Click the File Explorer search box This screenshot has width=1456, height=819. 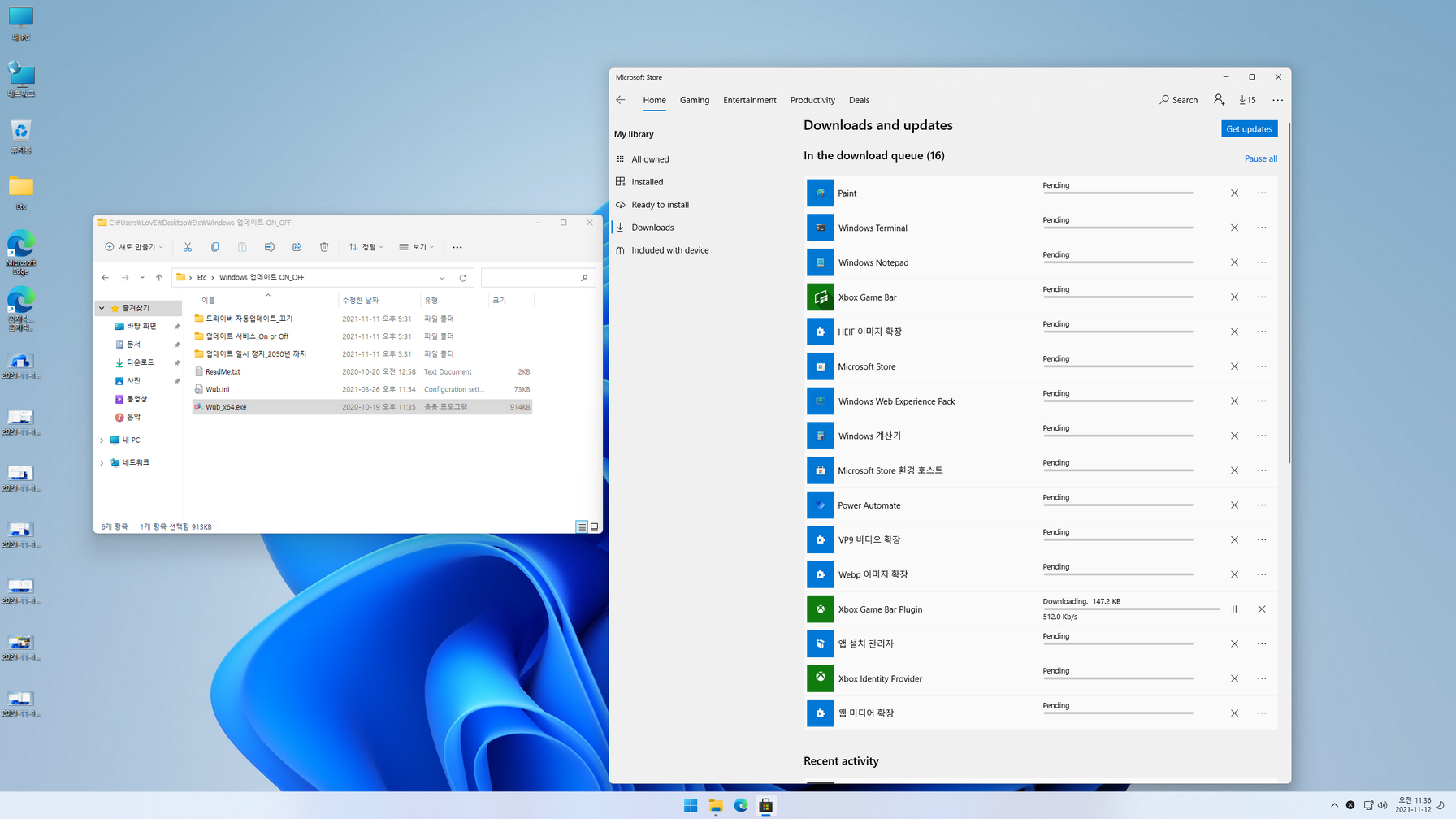pyautogui.click(x=538, y=278)
